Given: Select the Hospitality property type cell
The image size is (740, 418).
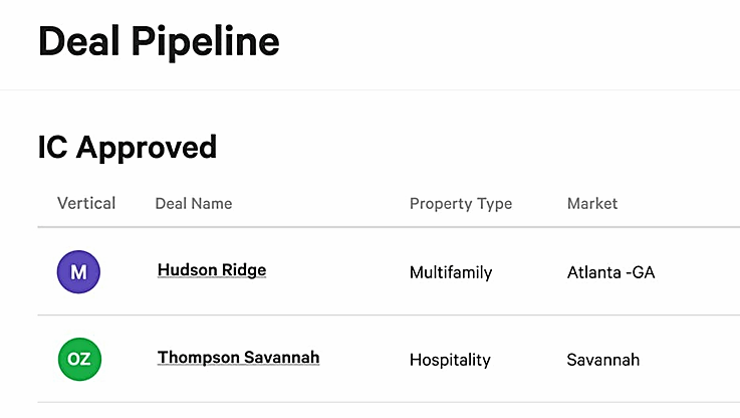Looking at the screenshot, I should pyautogui.click(x=450, y=360).
